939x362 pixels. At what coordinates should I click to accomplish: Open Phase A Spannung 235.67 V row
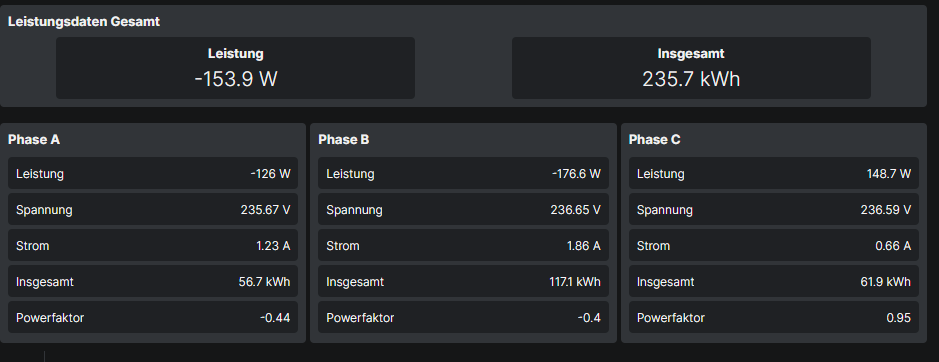coord(153,210)
